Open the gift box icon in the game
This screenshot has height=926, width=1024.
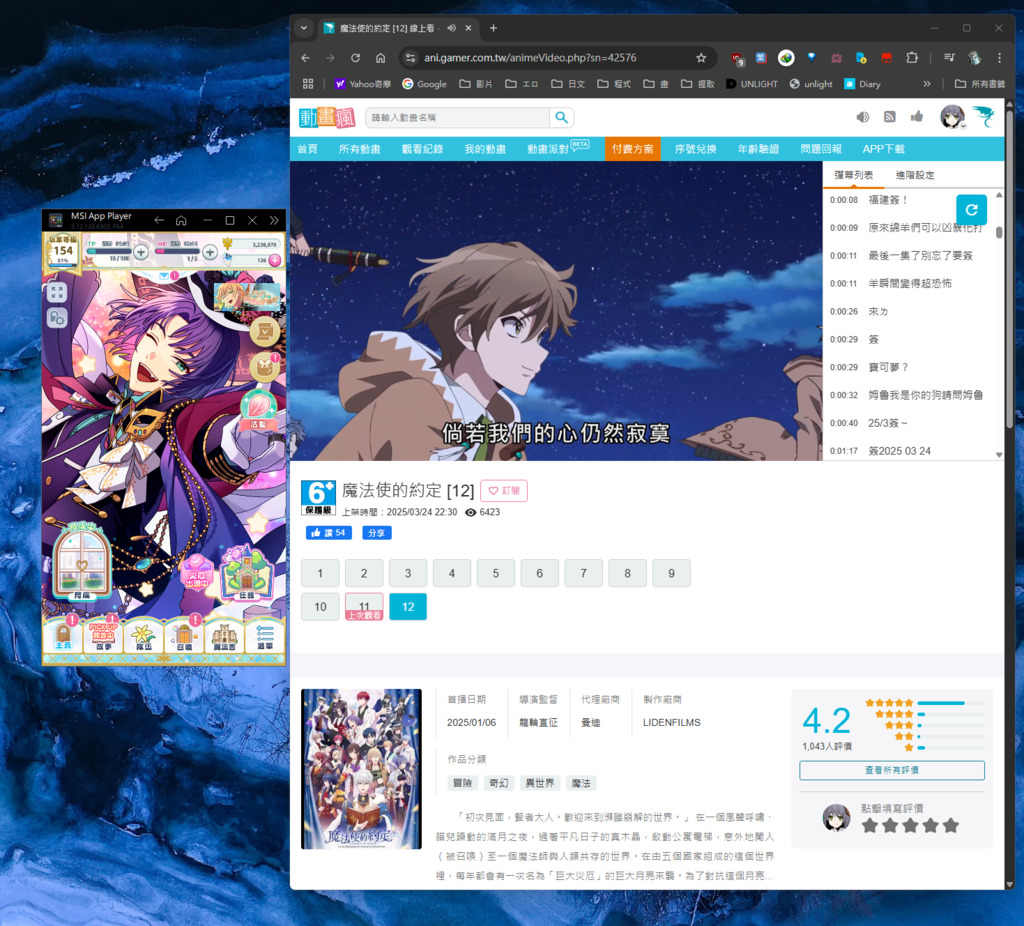[x=264, y=367]
